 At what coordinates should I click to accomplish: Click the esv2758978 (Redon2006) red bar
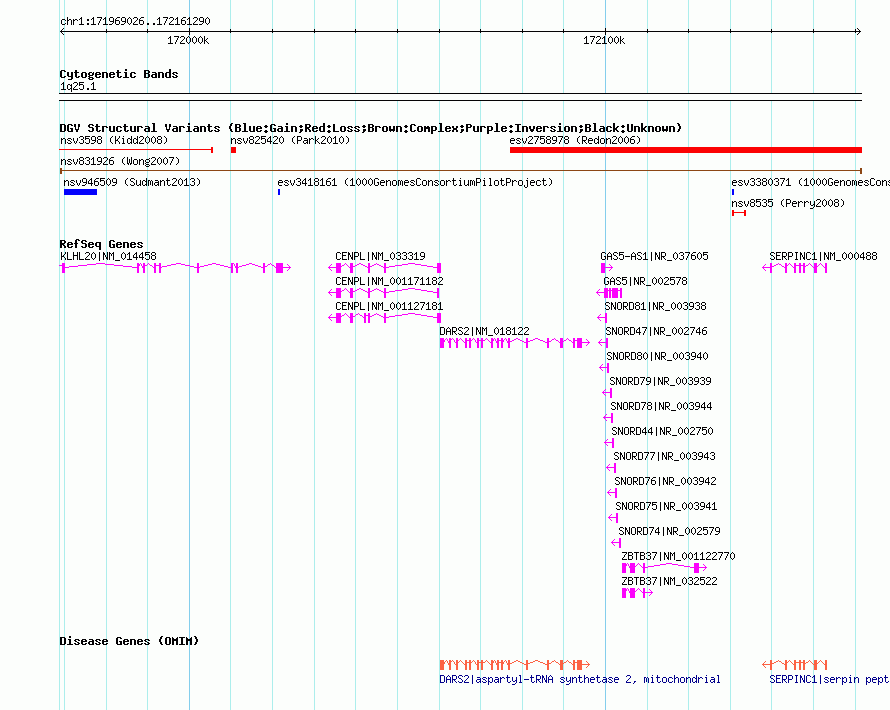686,150
